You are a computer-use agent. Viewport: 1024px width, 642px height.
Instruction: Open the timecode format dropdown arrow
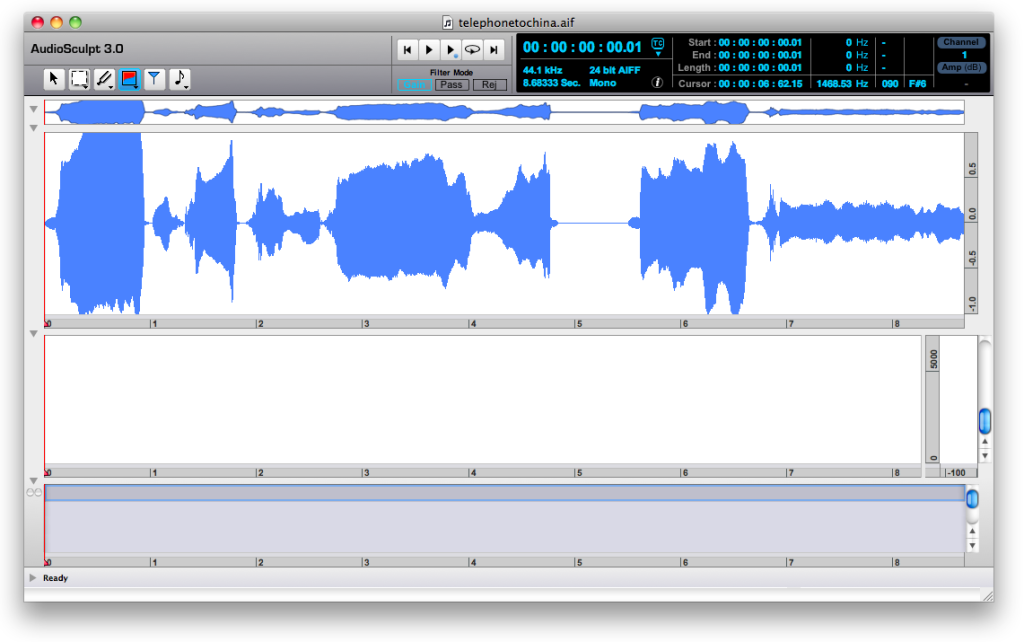[658, 54]
